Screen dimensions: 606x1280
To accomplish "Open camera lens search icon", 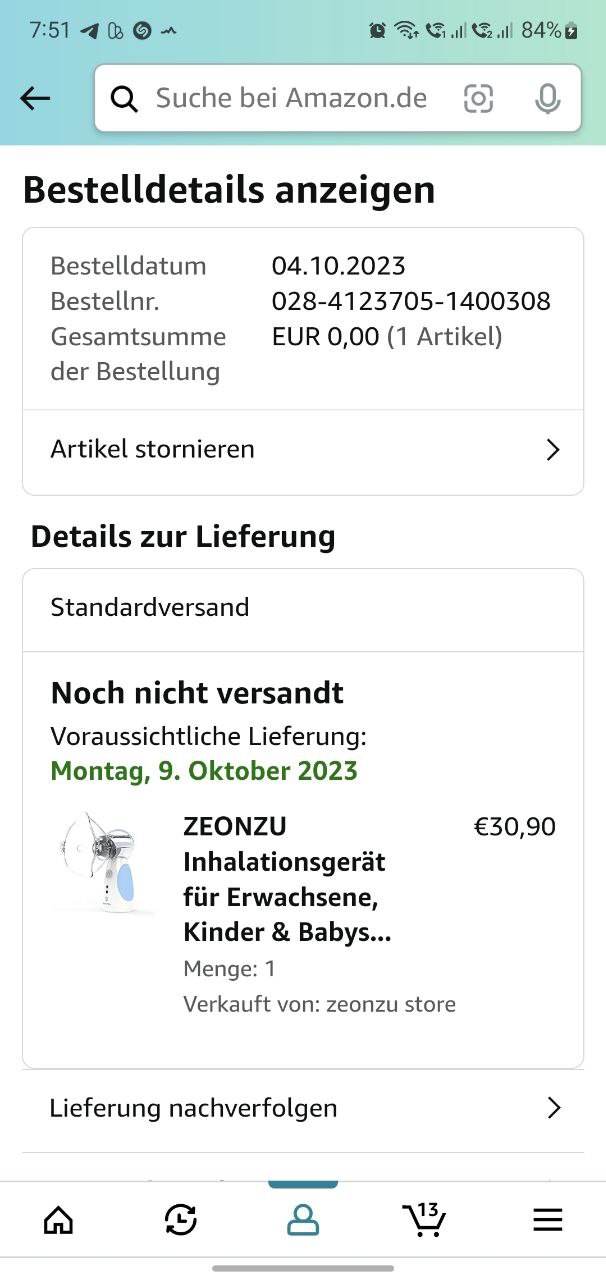I will (x=479, y=98).
